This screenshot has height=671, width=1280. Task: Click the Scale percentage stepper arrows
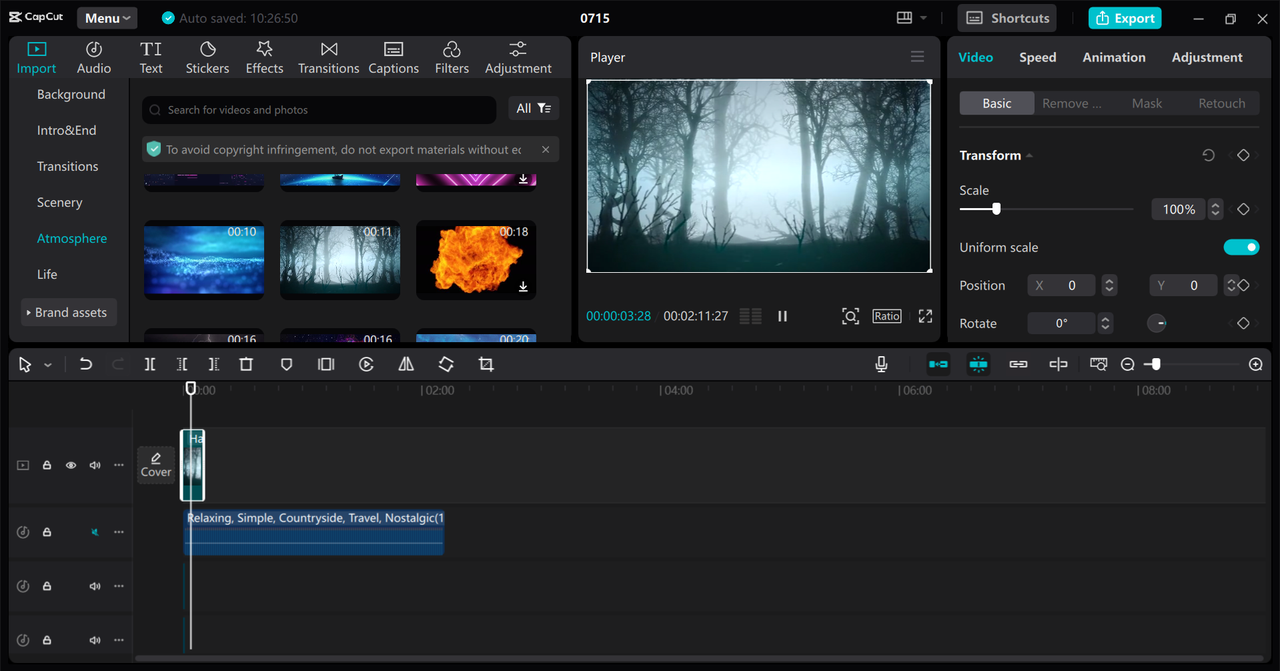1216,209
